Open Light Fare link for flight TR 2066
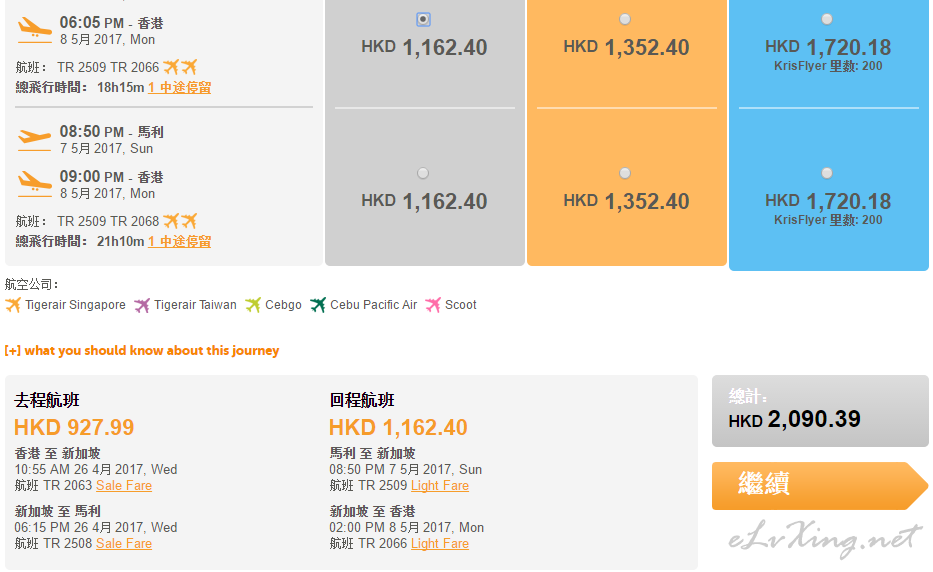 pyautogui.click(x=440, y=543)
